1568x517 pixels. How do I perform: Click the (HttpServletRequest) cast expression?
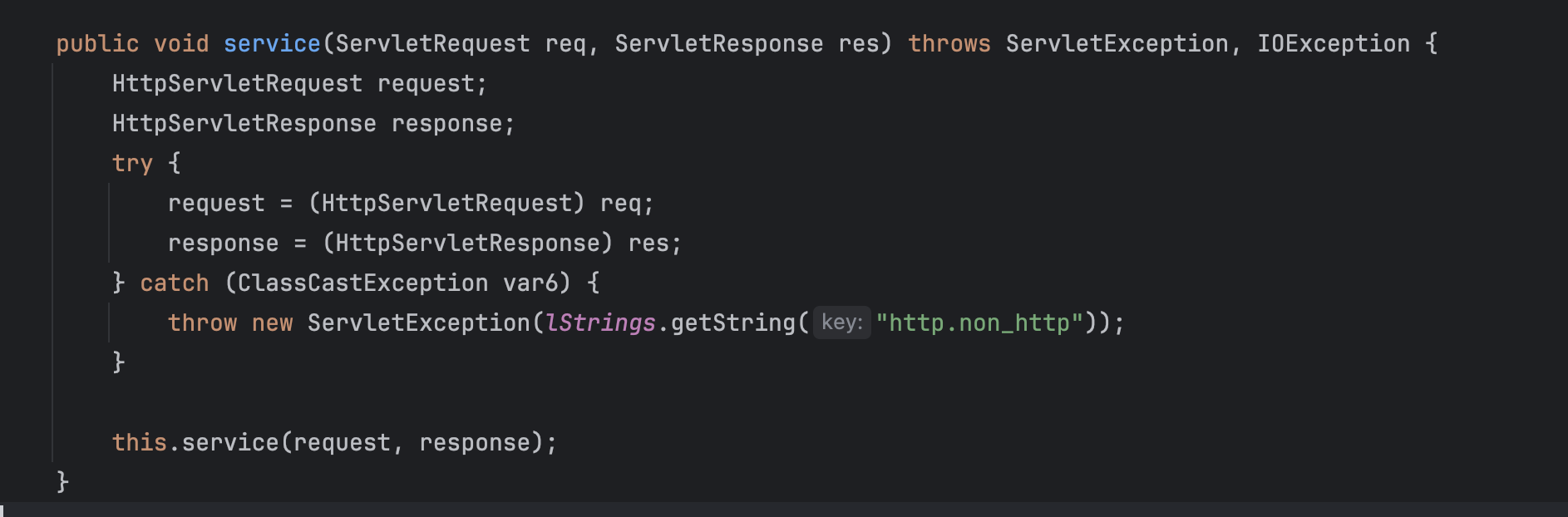click(446, 203)
